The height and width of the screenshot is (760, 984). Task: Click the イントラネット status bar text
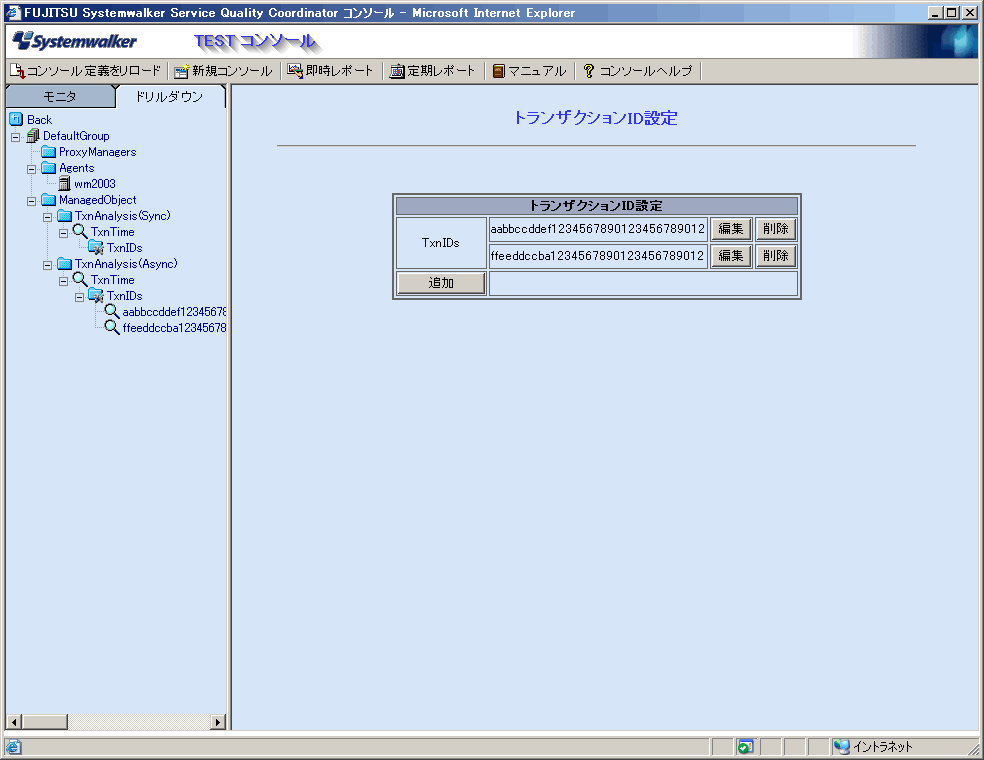point(882,747)
